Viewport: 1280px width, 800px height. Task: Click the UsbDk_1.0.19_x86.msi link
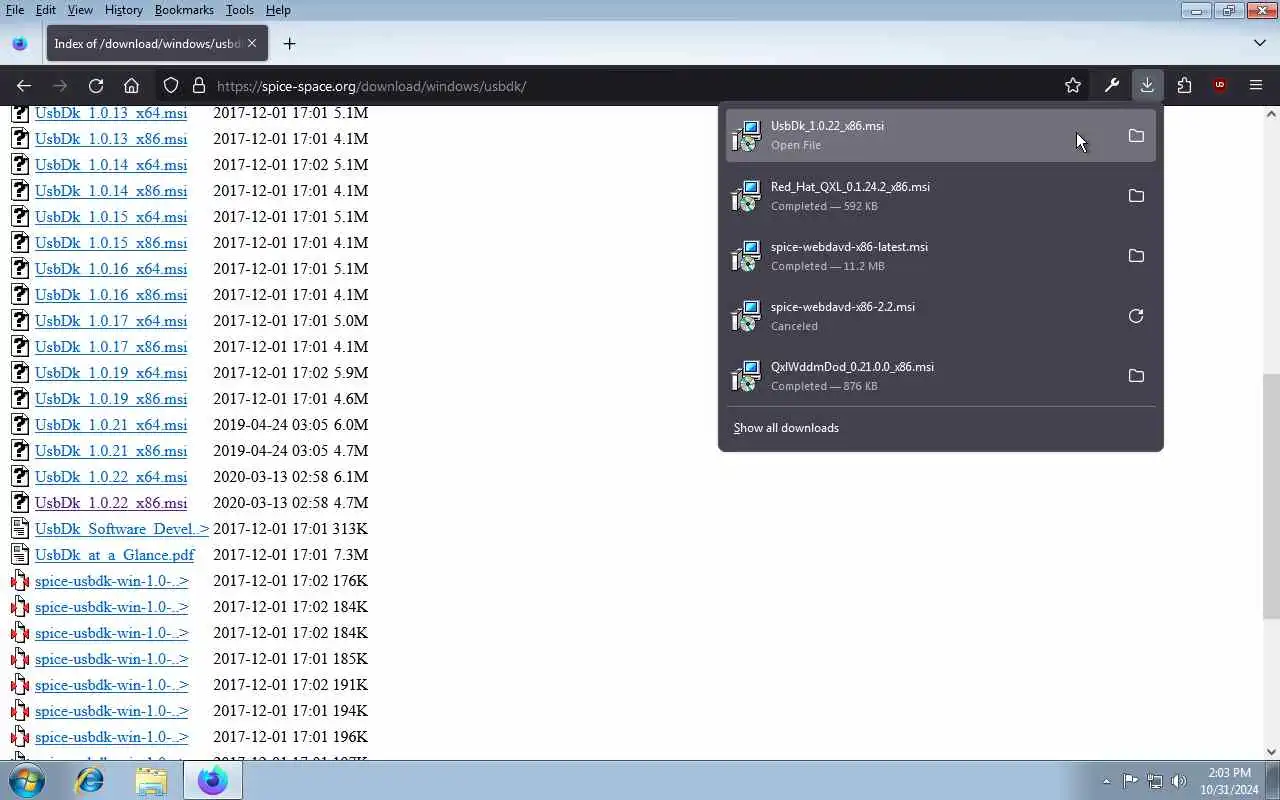[111, 399]
